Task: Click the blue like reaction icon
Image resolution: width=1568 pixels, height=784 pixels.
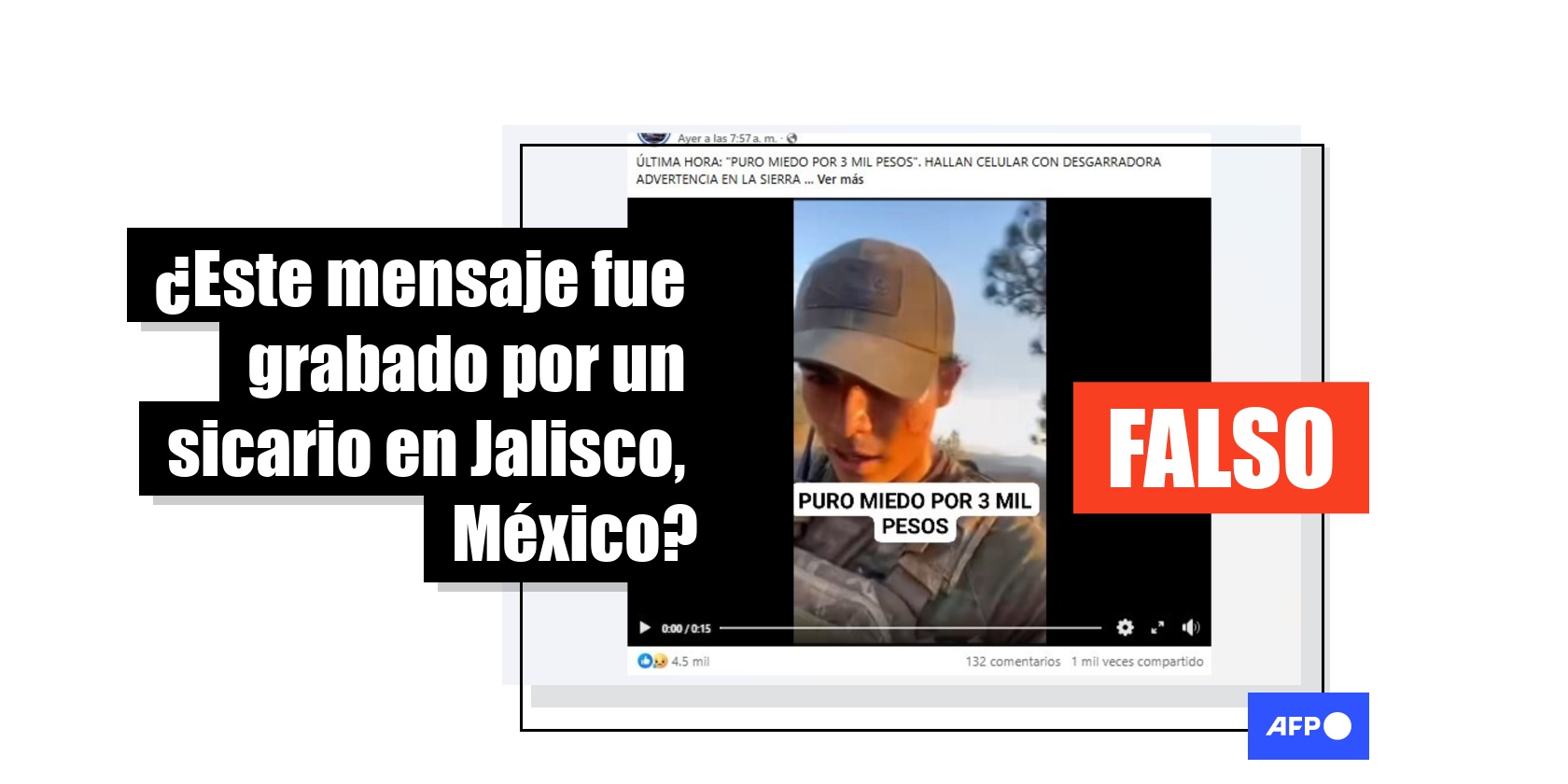Action: [x=644, y=661]
